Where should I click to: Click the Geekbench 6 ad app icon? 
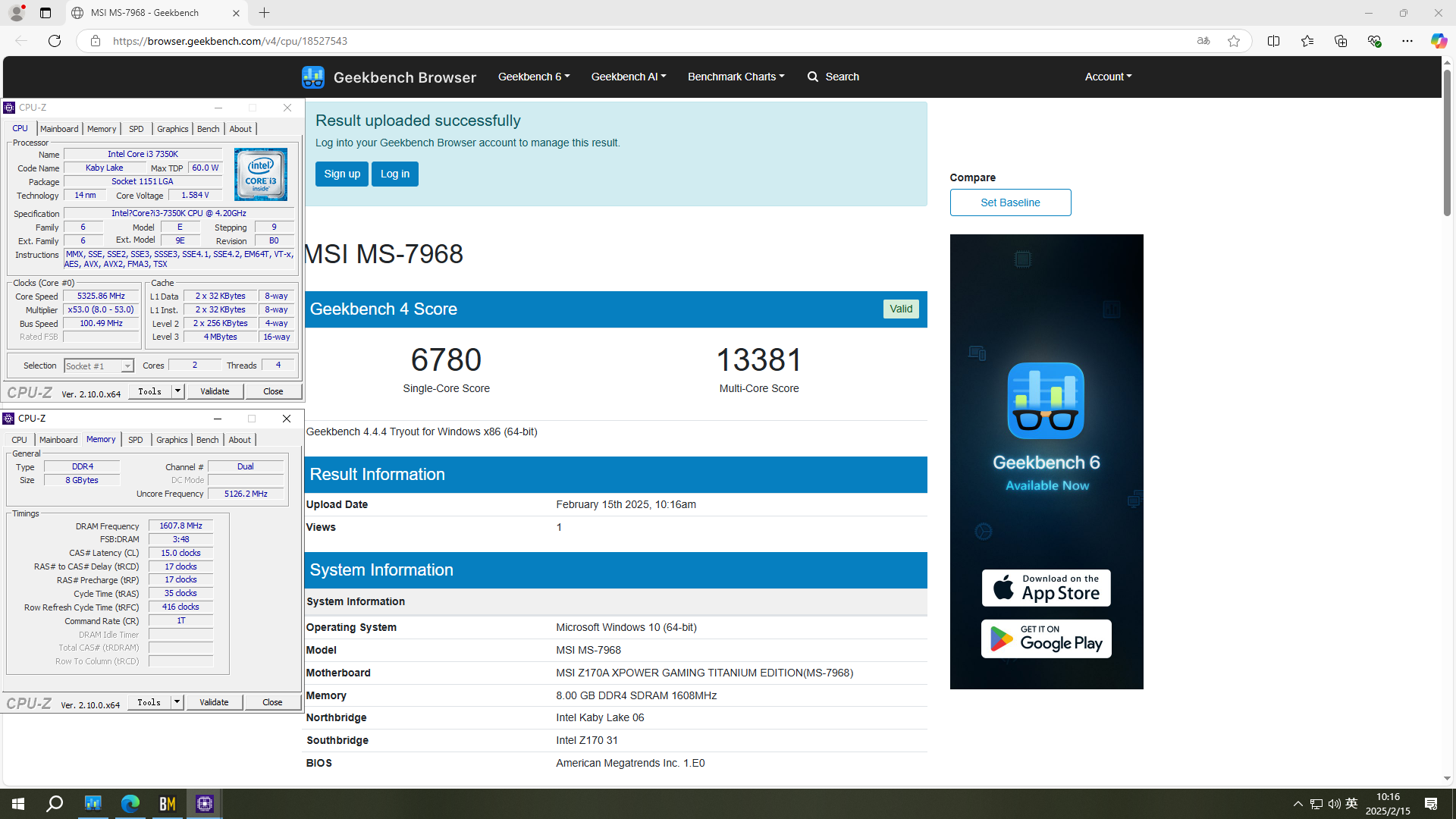click(1046, 400)
